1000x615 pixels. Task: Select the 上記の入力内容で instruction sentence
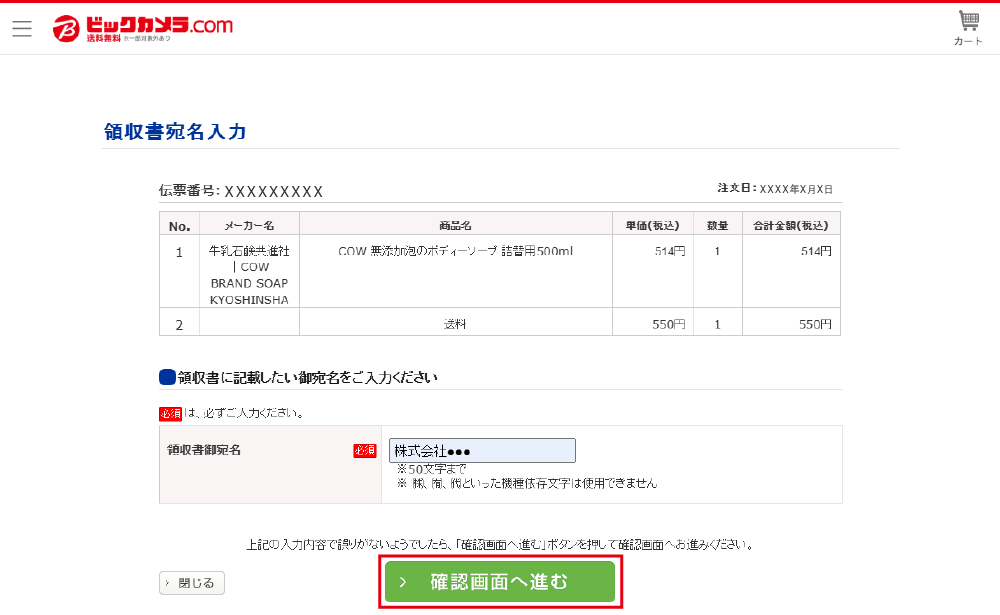501,544
